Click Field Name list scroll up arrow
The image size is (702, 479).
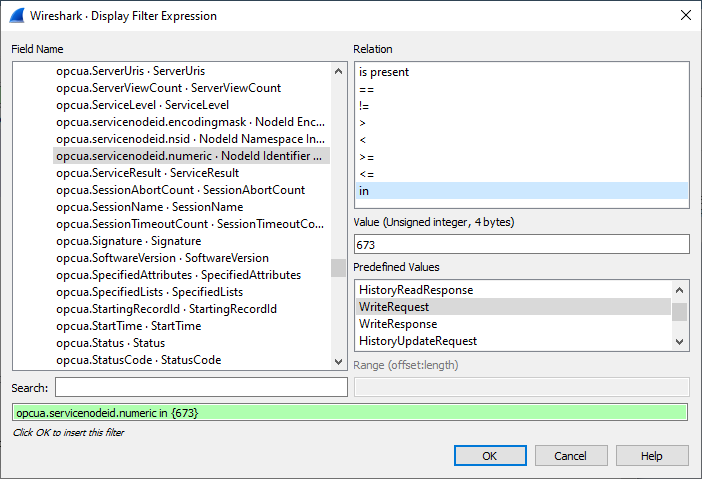tap(338, 71)
